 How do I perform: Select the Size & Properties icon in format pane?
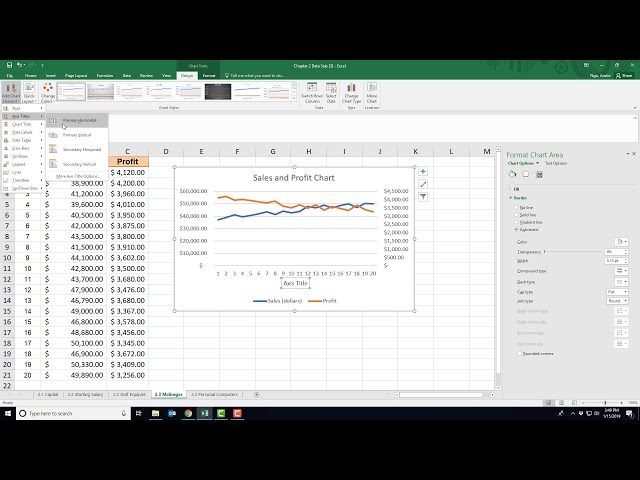click(539, 174)
